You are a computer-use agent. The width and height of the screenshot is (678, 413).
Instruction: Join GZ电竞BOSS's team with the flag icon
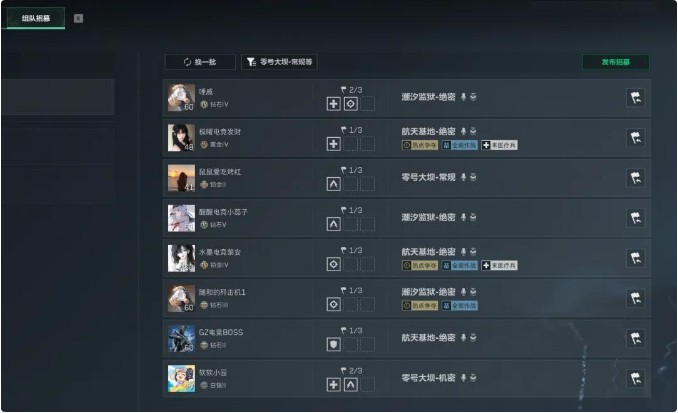[x=635, y=338]
